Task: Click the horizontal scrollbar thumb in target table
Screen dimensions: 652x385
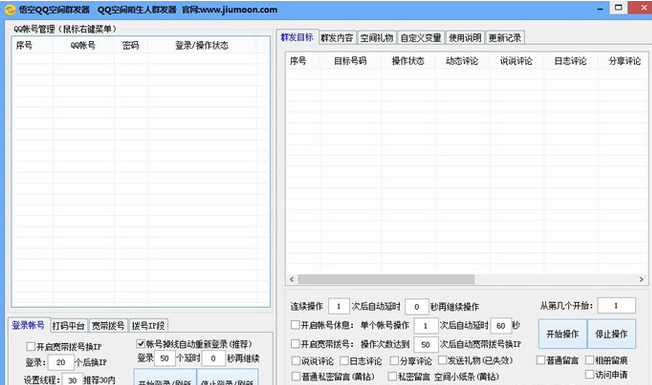Action: (x=386, y=279)
